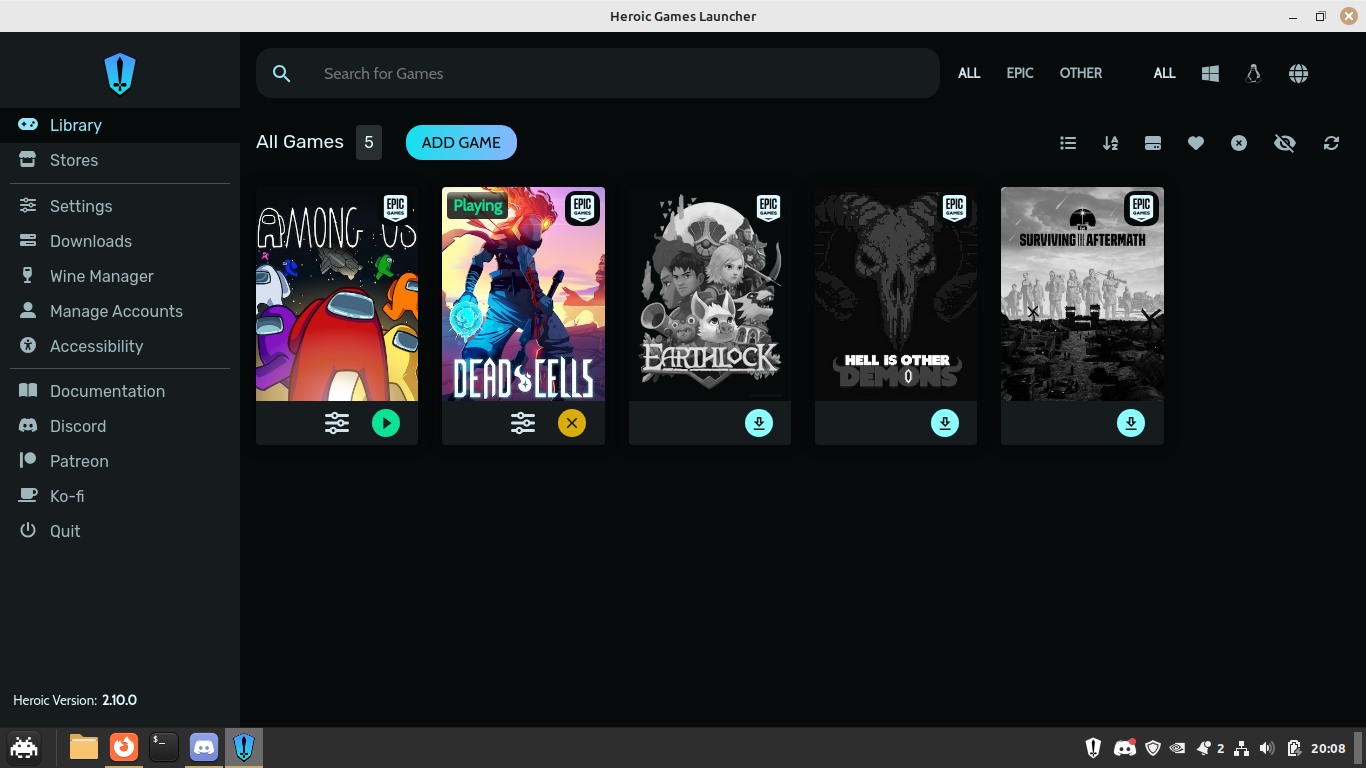Launch Among Us with the play button

[386, 423]
